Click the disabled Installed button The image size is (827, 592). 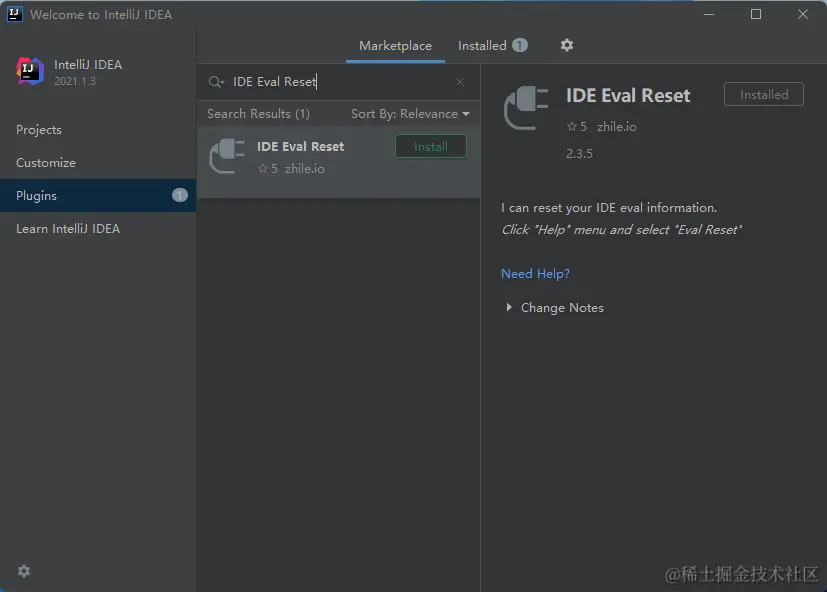coord(764,94)
